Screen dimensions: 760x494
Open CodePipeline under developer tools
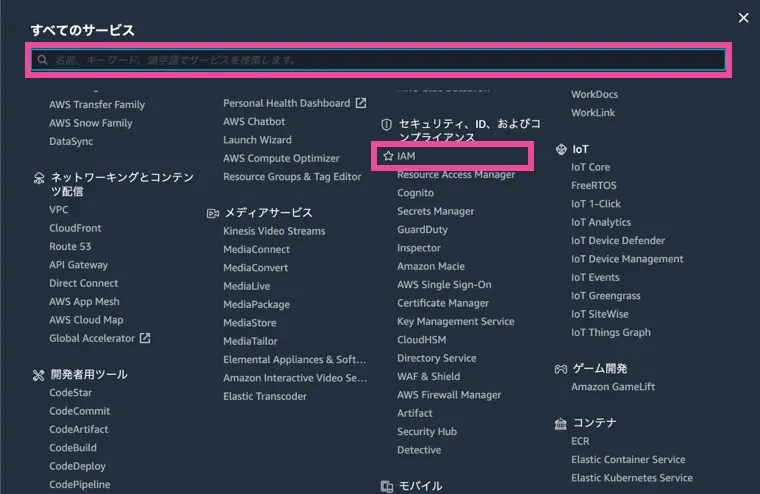[80, 485]
